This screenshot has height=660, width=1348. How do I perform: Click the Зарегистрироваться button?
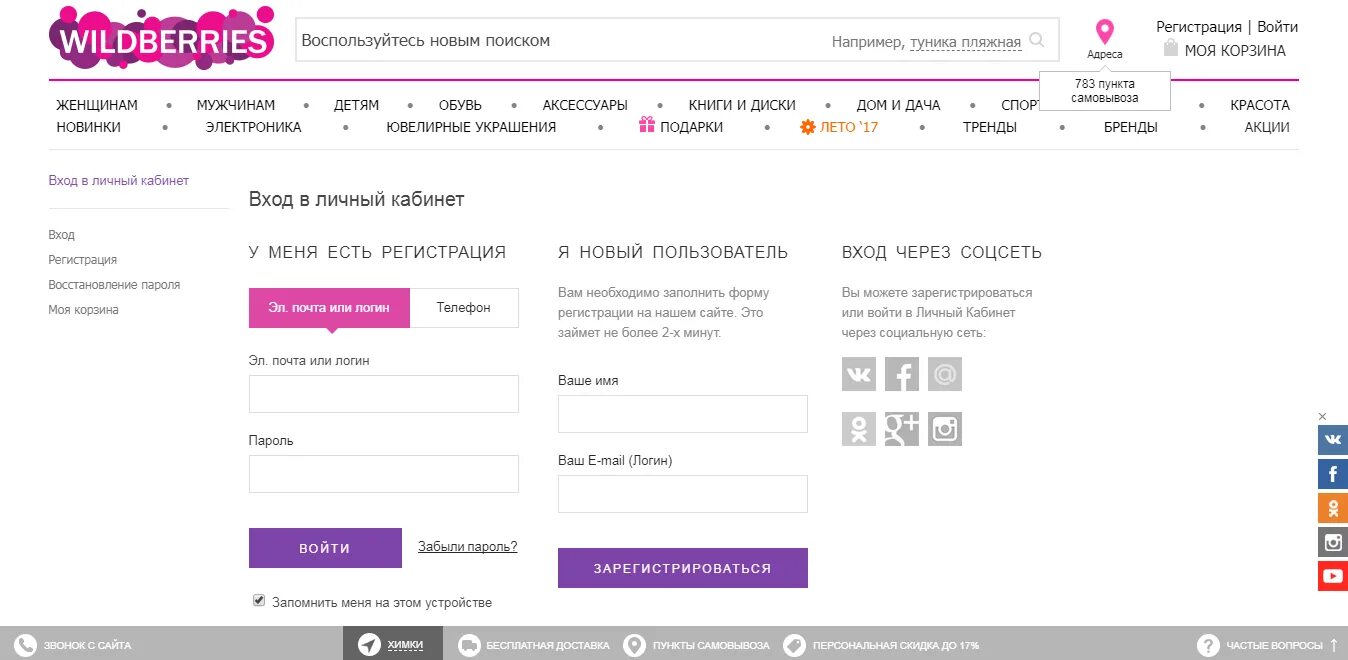683,568
